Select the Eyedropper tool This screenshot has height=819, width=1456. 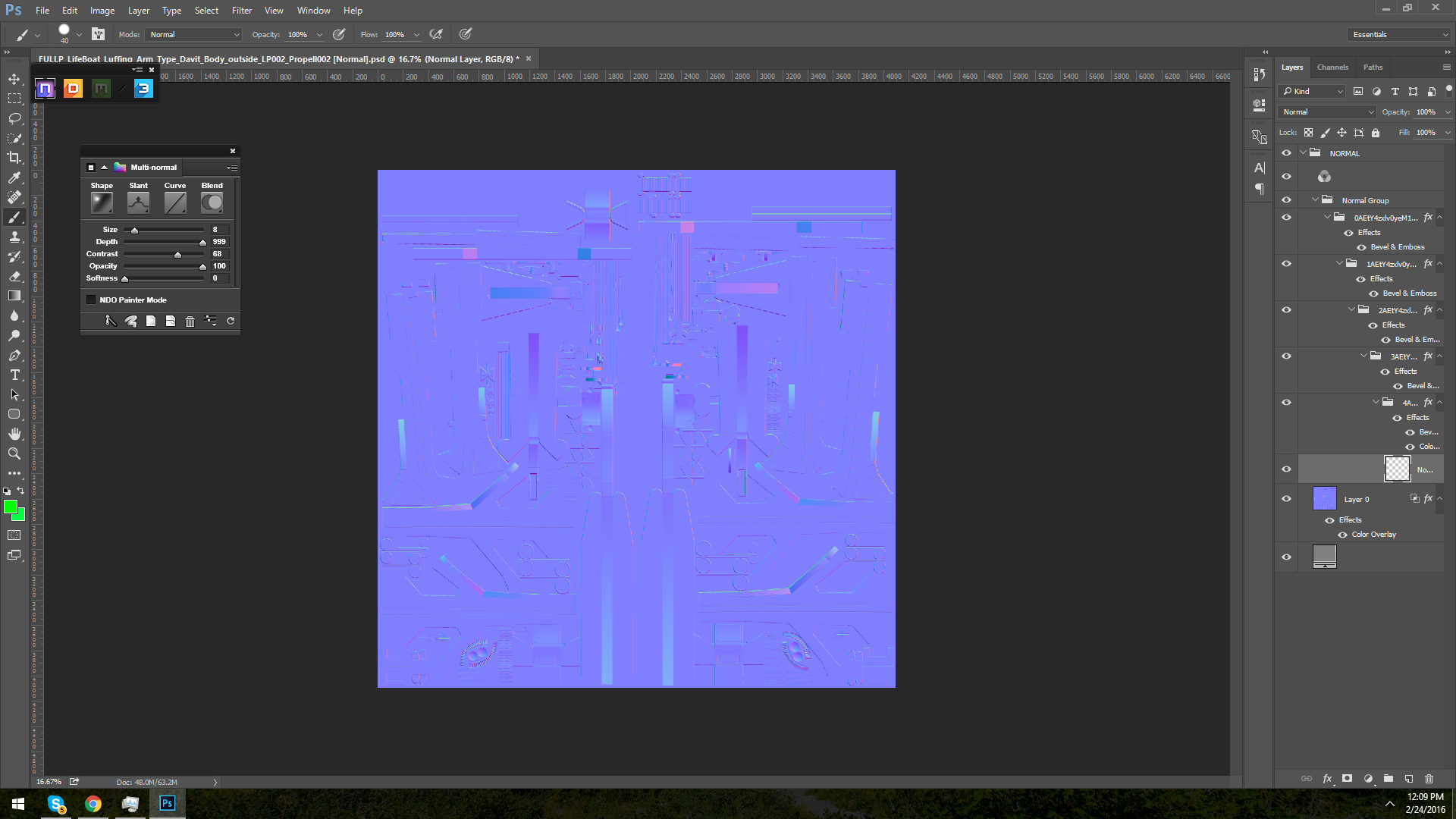coord(14,177)
